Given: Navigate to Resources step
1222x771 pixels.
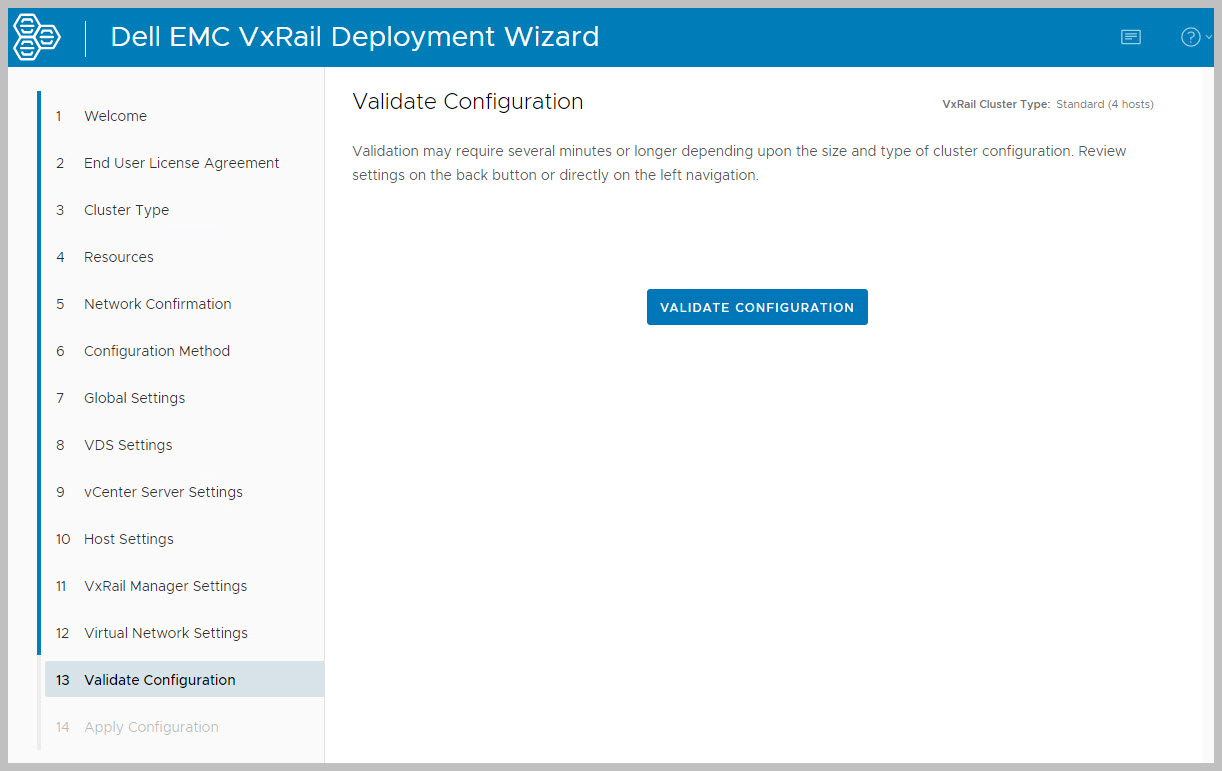Looking at the screenshot, I should coord(118,257).
